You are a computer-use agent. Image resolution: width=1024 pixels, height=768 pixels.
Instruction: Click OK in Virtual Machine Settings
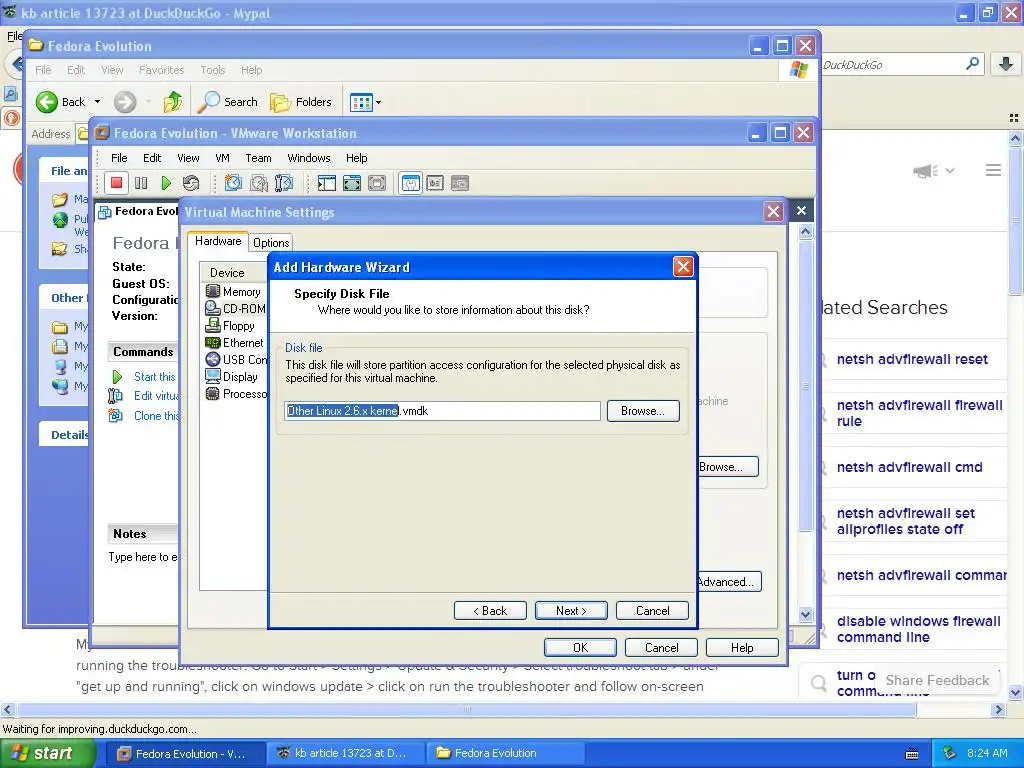pos(580,648)
